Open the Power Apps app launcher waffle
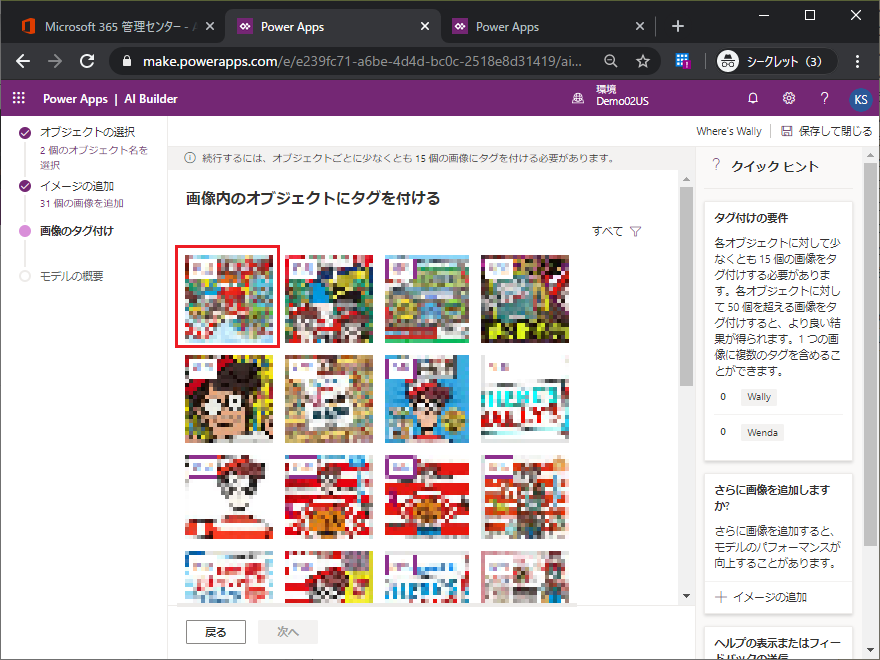Image resolution: width=880 pixels, height=660 pixels. tap(19, 98)
